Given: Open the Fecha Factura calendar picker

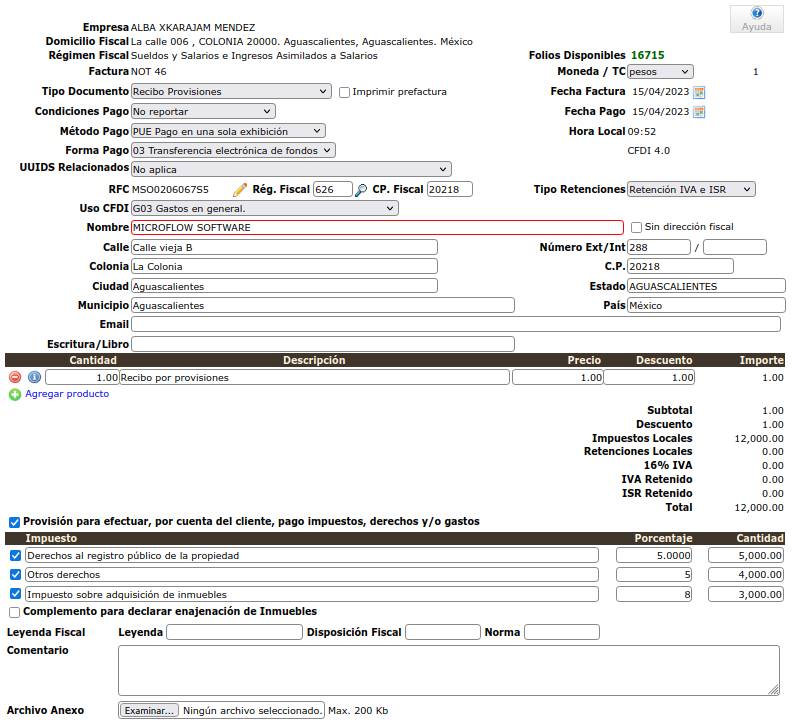Looking at the screenshot, I should pos(699,92).
